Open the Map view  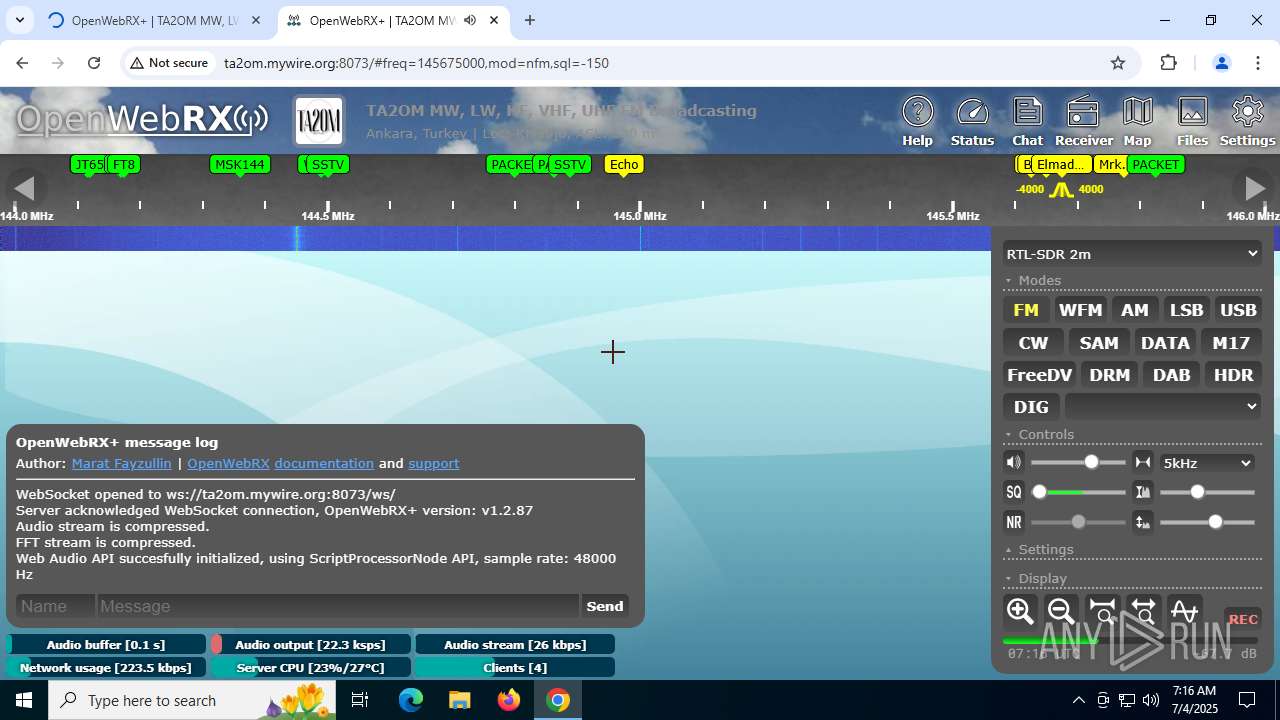pos(1137,121)
